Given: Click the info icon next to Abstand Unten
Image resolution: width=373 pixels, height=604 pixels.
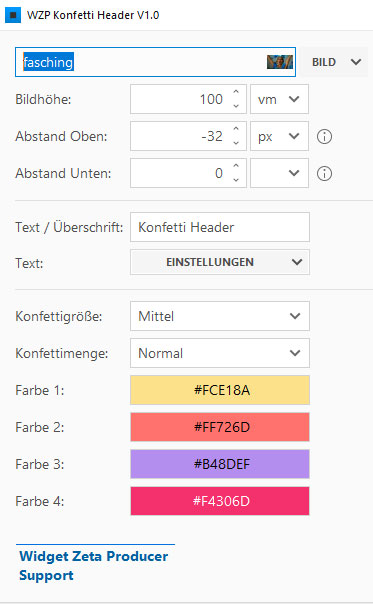Looking at the screenshot, I should coord(324,173).
